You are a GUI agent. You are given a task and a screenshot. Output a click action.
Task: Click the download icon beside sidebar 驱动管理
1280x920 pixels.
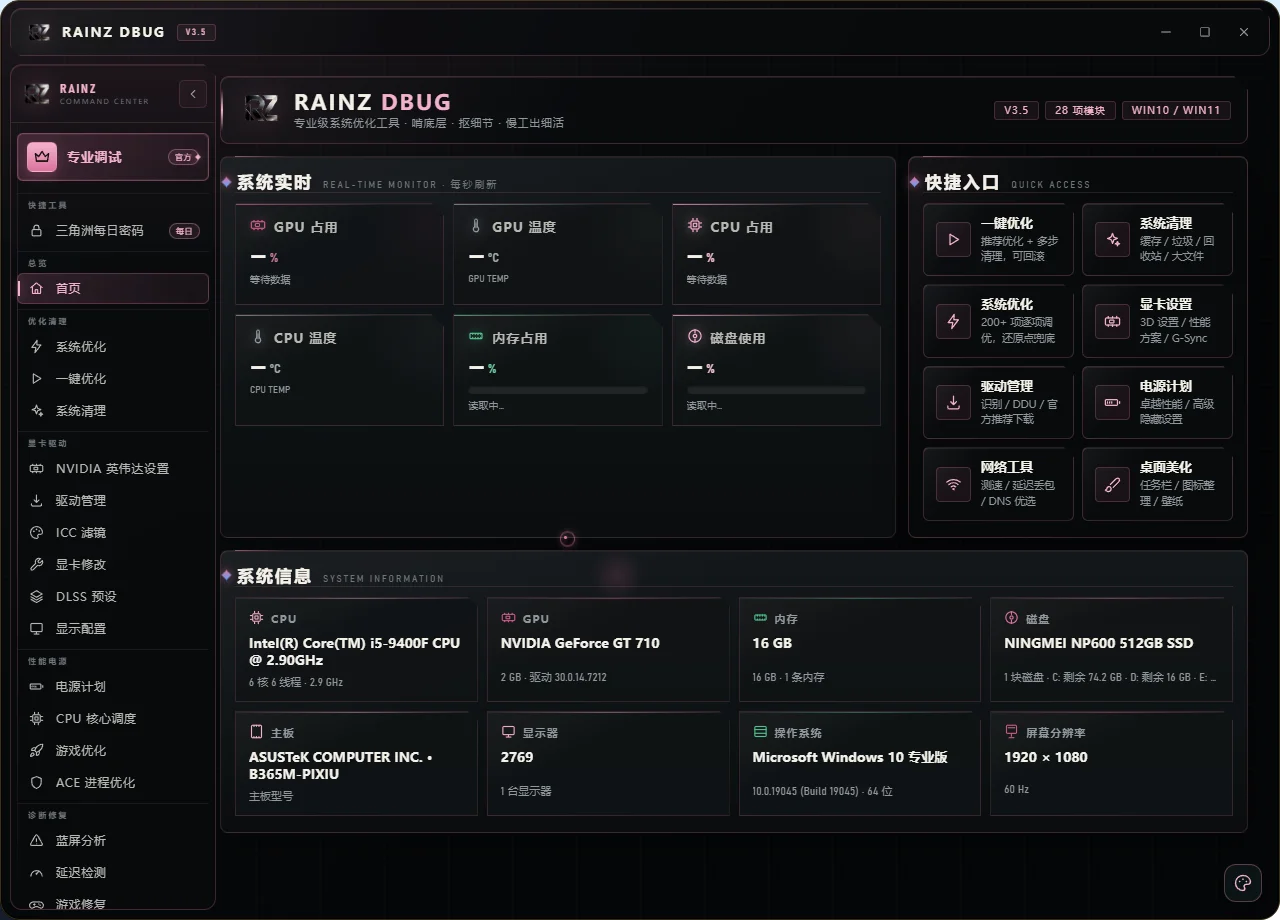(37, 500)
